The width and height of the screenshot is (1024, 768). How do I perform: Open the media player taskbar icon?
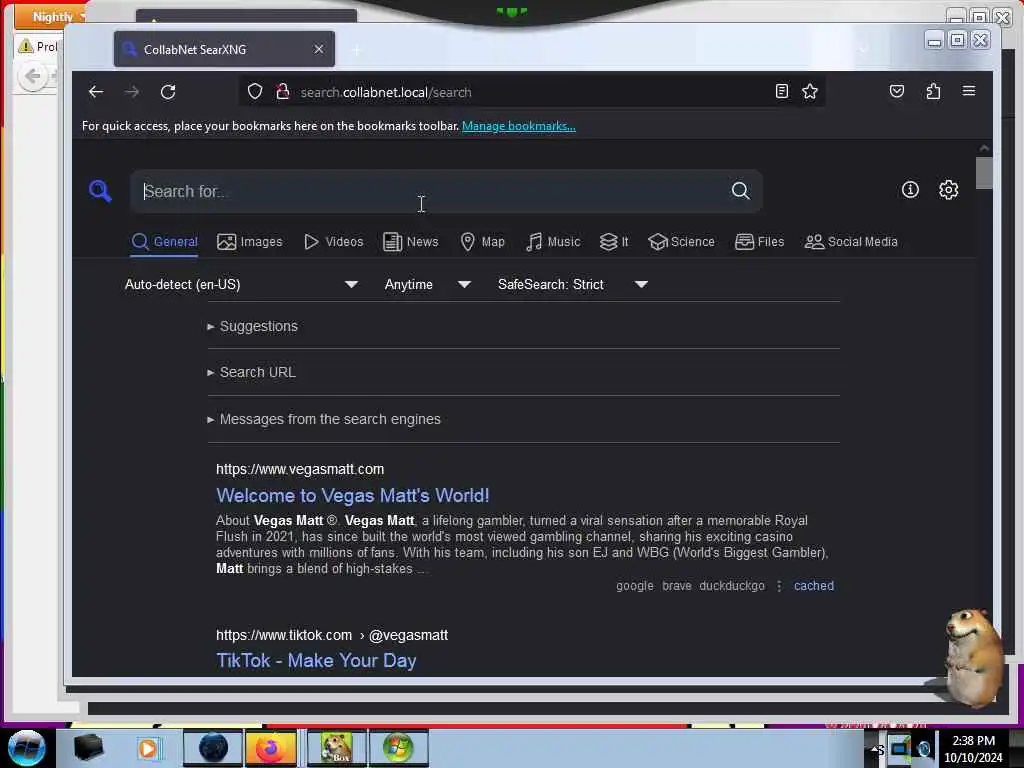click(x=148, y=748)
